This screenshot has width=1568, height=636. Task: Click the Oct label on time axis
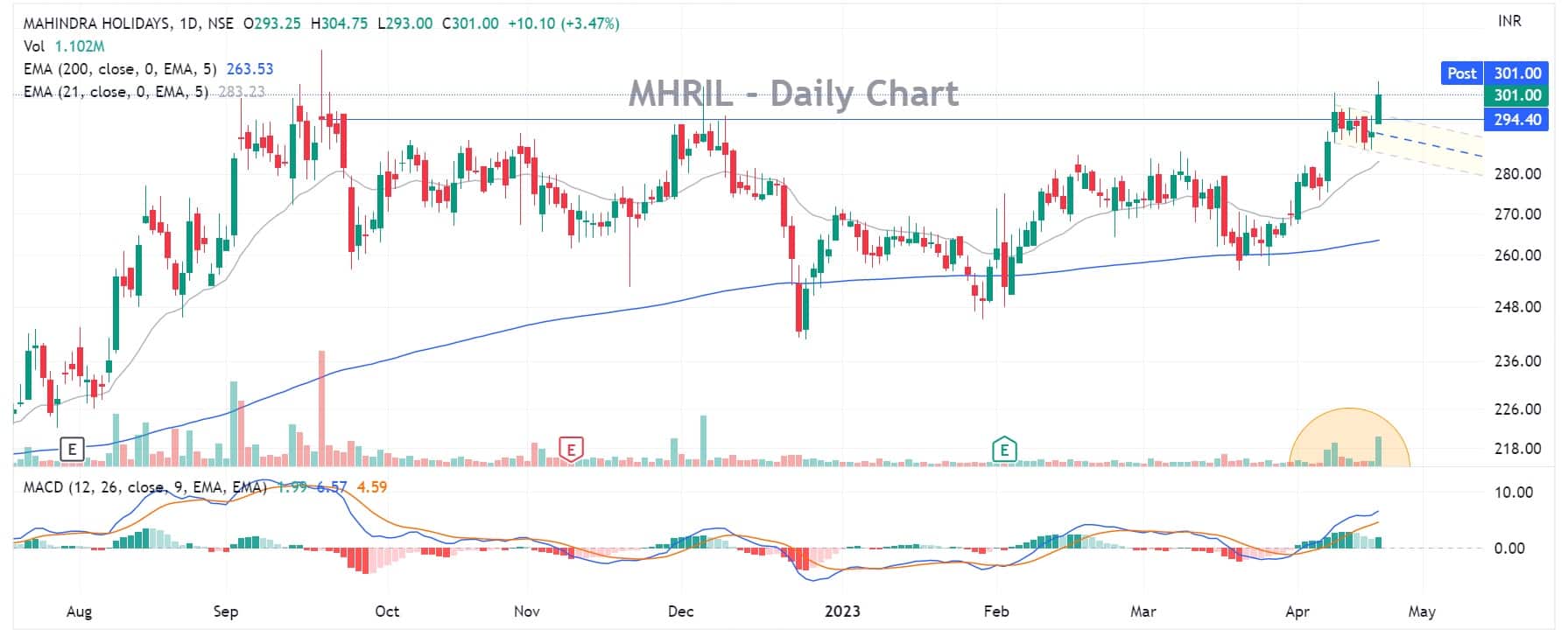tap(387, 612)
